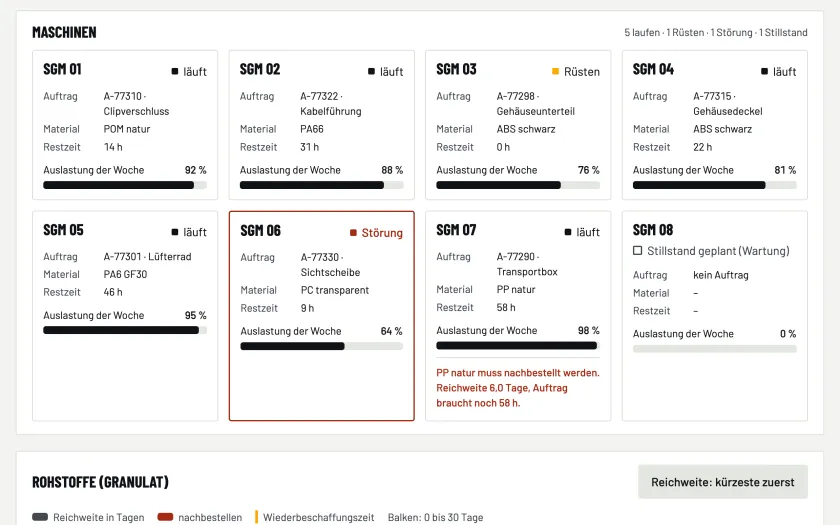The width and height of the screenshot is (840, 525).
Task: Click the SGM 03 yellow Rüsten status square
Action: pos(555,71)
